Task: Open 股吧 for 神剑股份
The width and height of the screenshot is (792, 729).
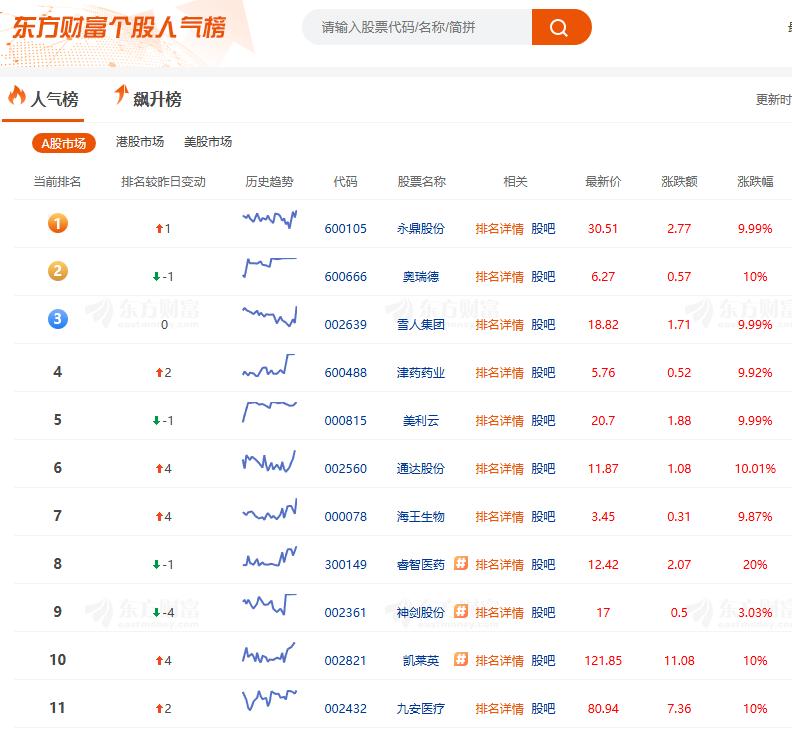Action: pos(543,613)
